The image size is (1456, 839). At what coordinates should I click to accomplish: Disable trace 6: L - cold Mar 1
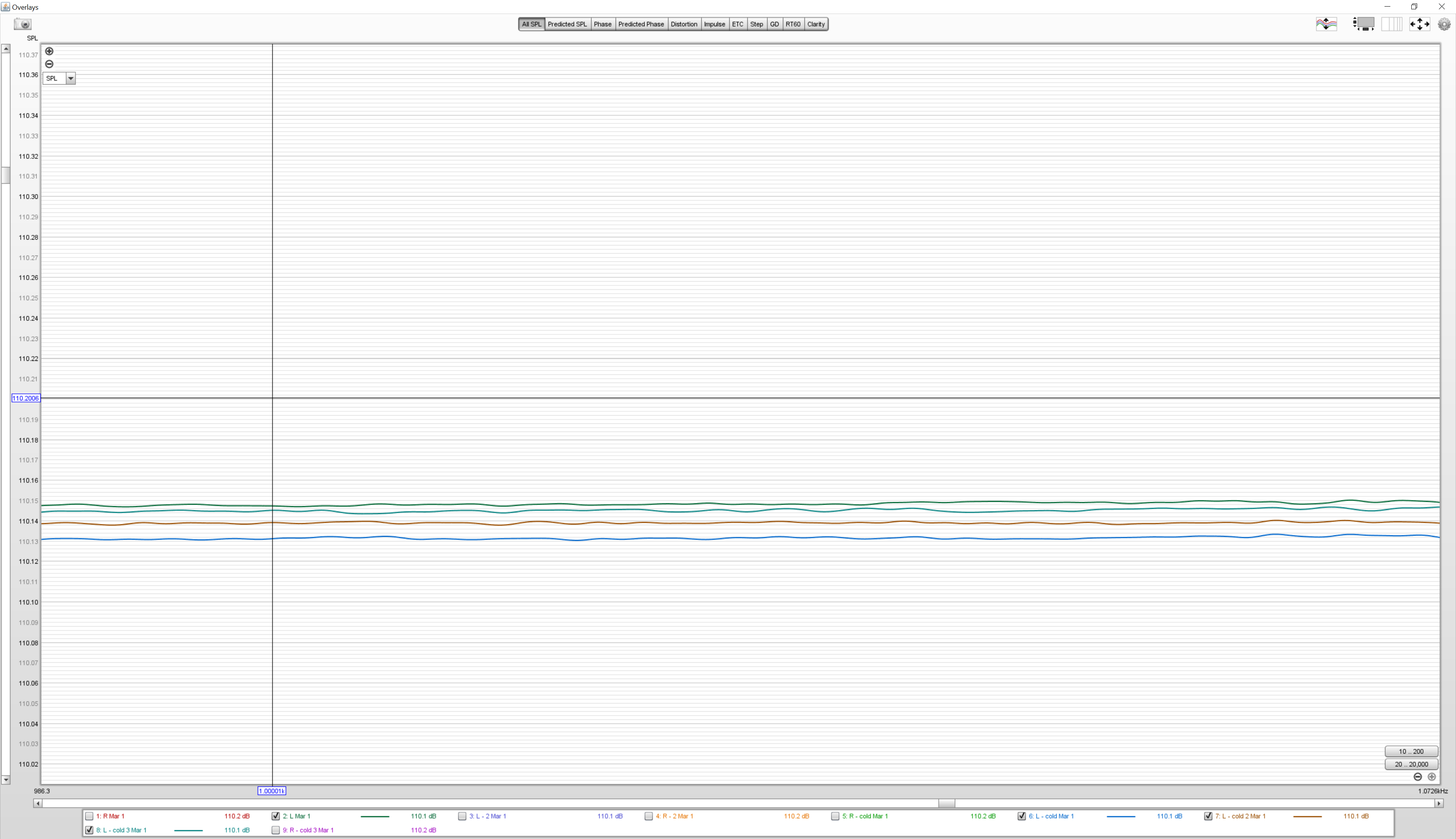1022,816
